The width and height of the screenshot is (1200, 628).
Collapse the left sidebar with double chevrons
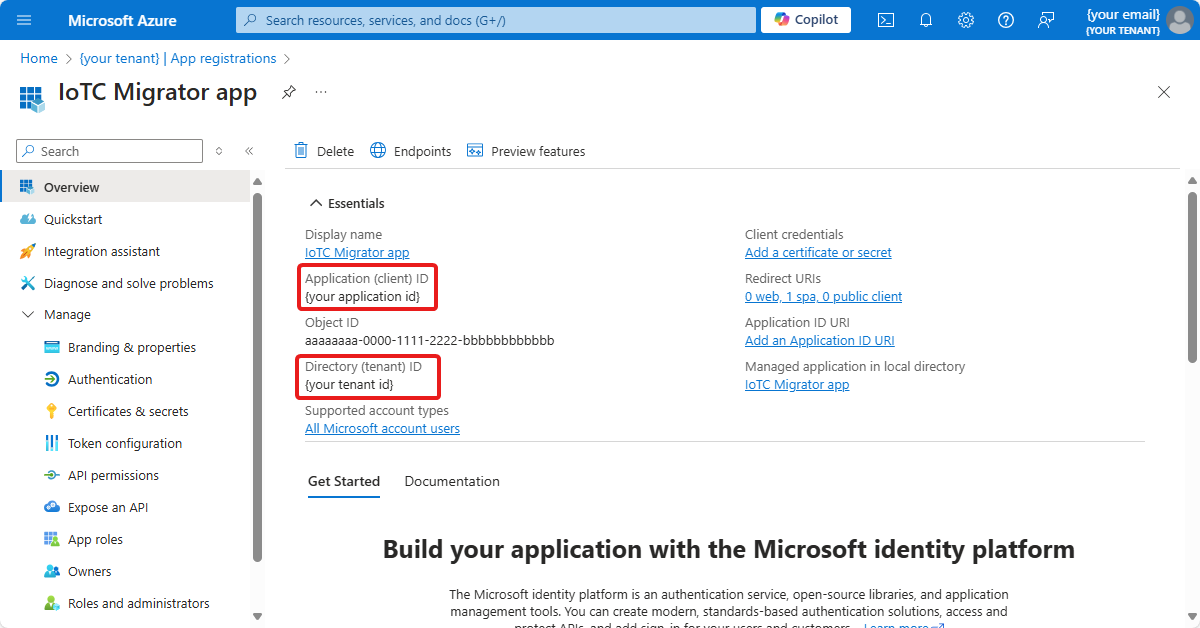point(249,150)
